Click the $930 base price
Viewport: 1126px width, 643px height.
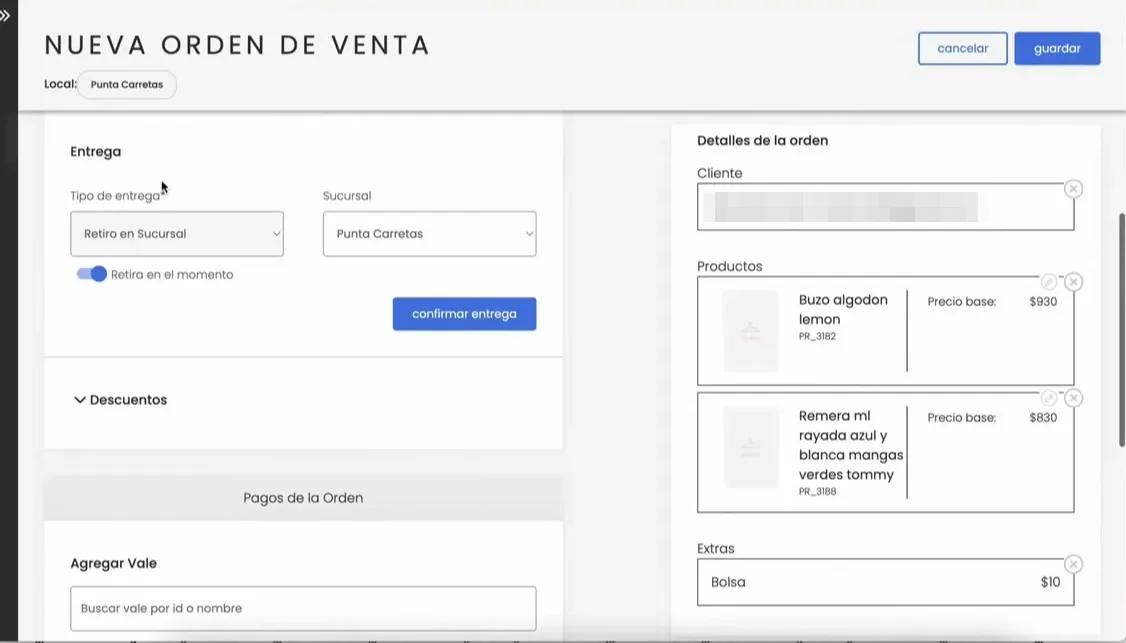point(1043,302)
